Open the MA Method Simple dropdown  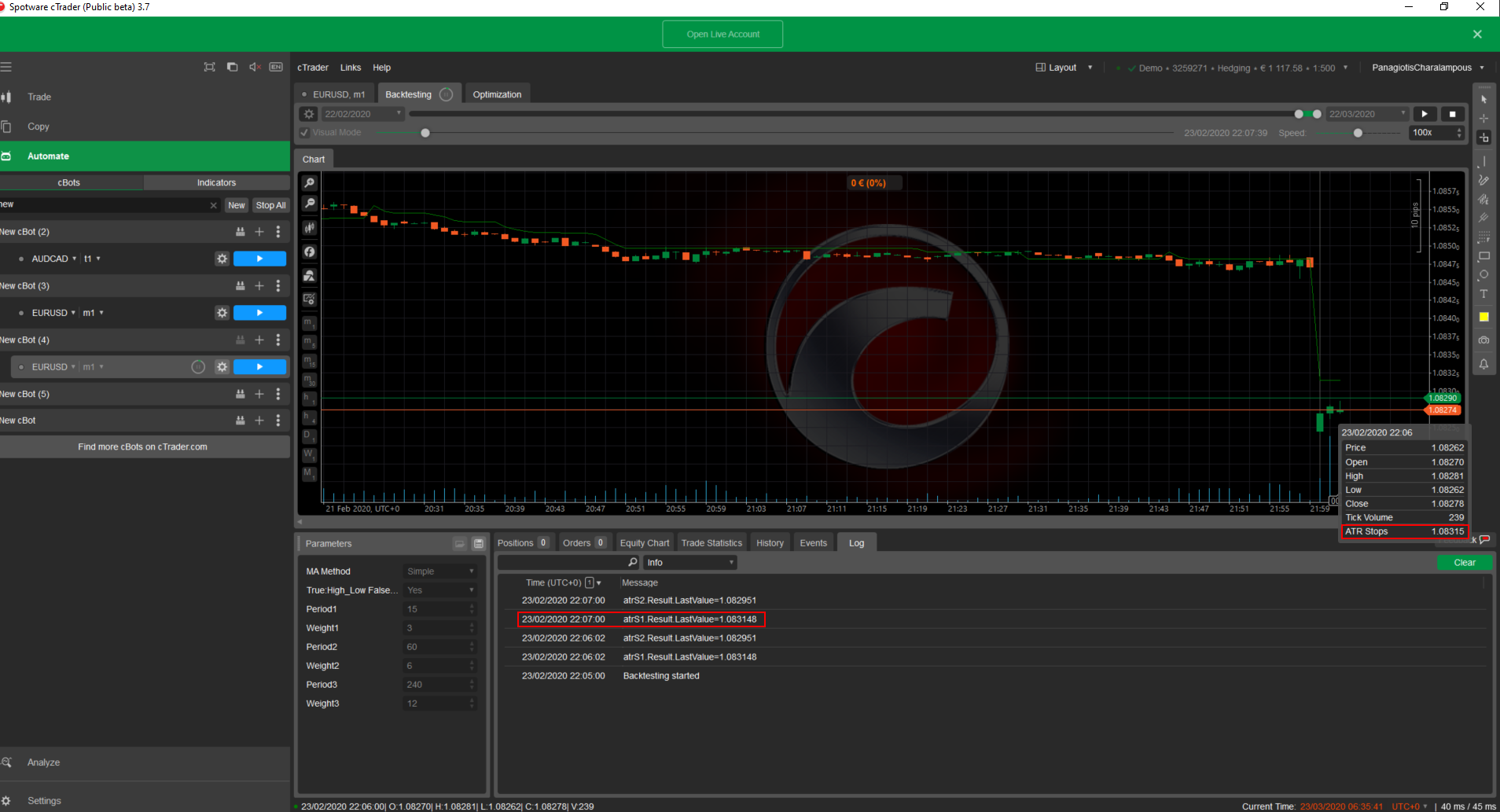click(x=439, y=571)
